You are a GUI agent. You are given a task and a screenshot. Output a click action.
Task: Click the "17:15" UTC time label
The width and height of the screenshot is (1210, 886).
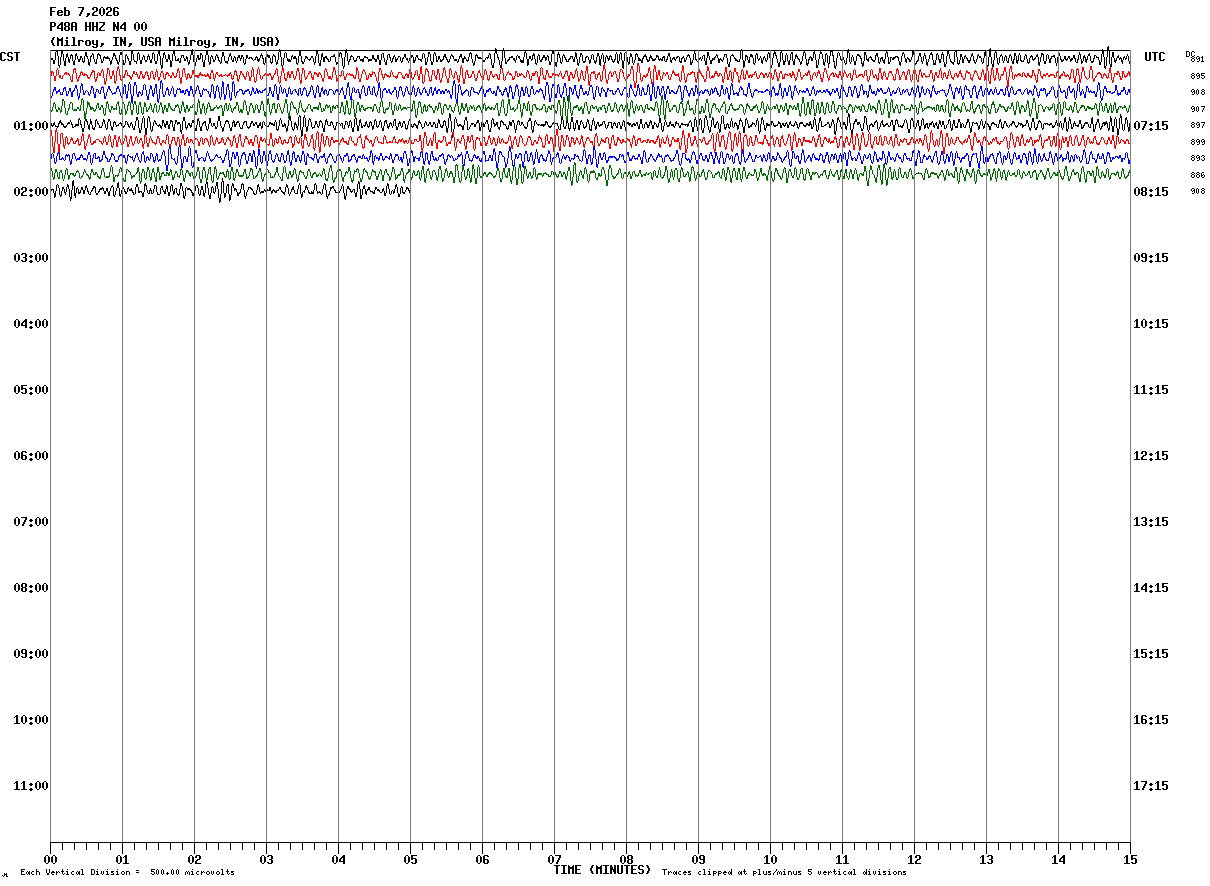tap(1151, 786)
